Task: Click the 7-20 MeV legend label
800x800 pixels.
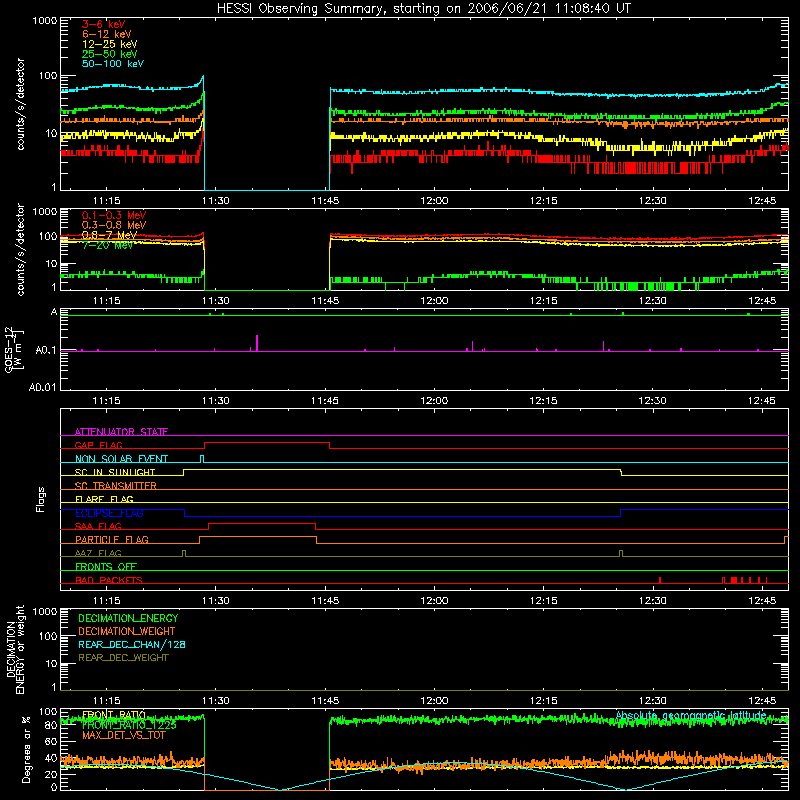Action: pyautogui.click(x=107, y=245)
